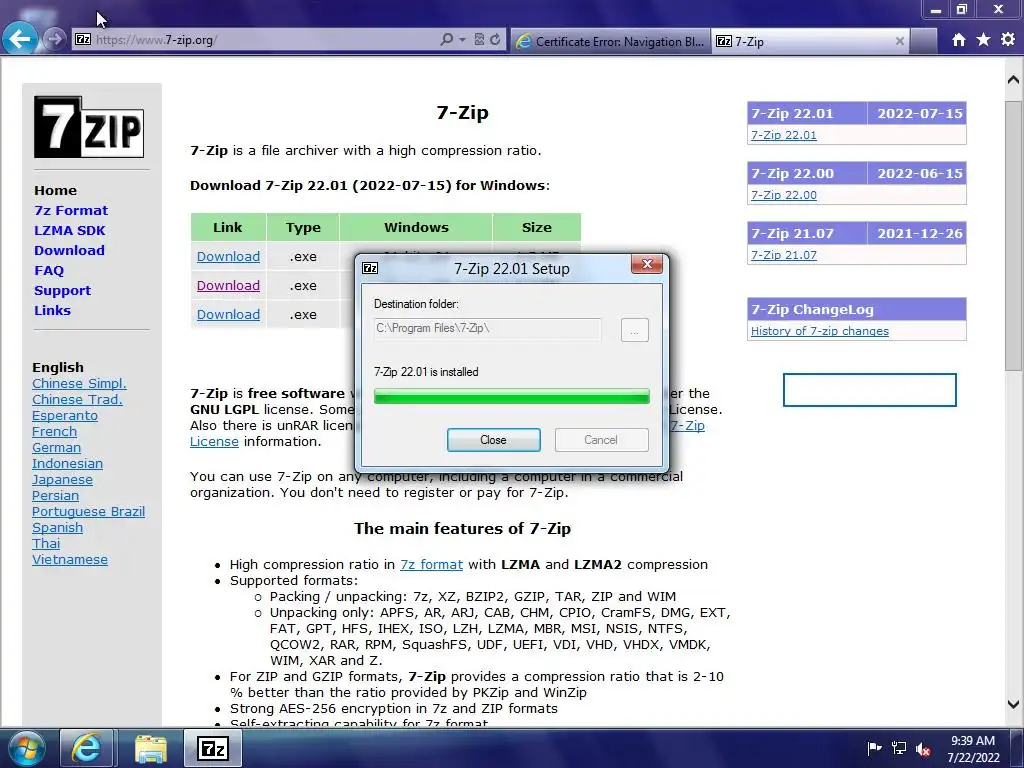The width and height of the screenshot is (1024, 768).
Task: Click the browse '...' button in Setup
Action: pos(634,330)
